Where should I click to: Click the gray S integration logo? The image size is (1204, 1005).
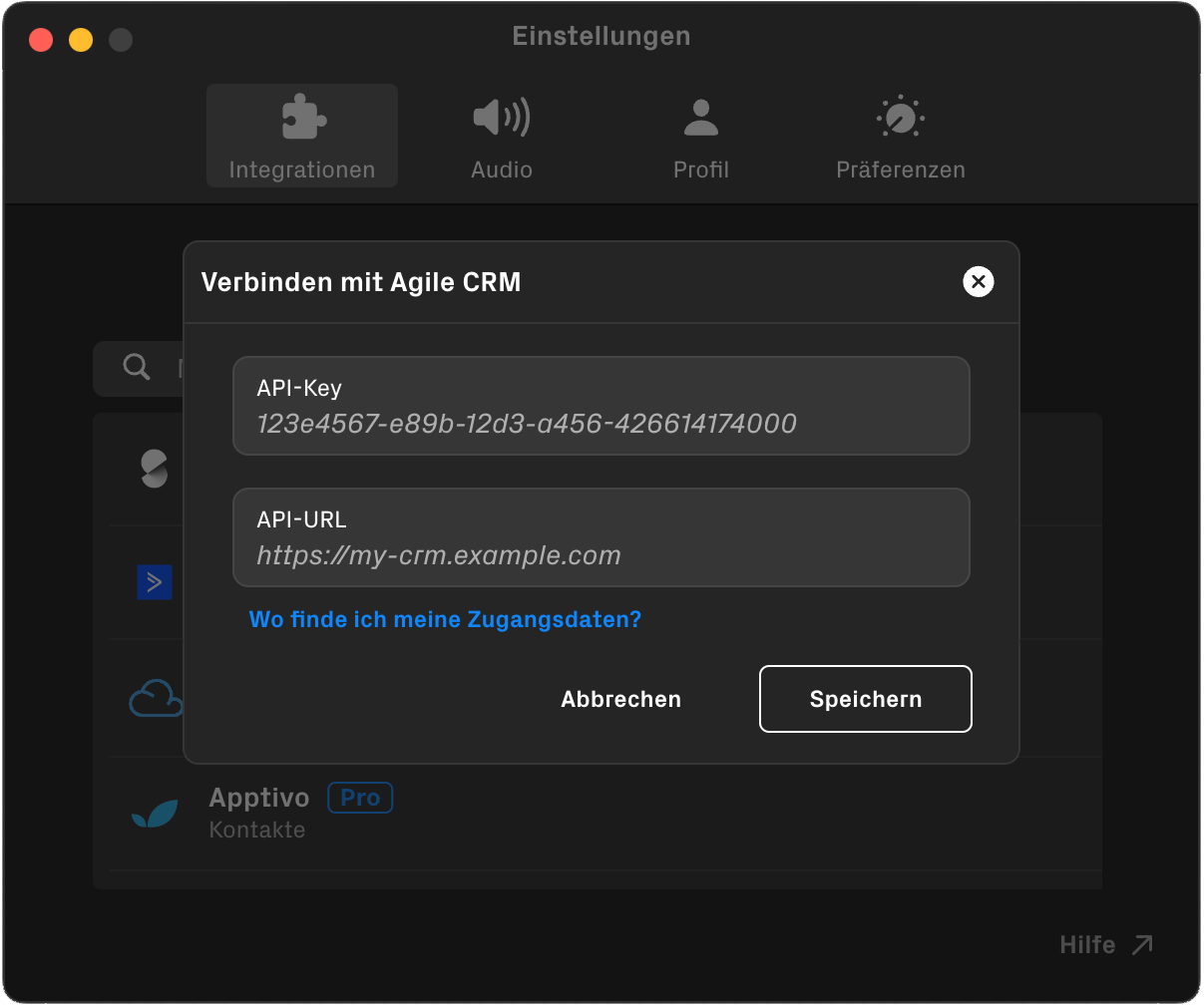click(x=155, y=469)
